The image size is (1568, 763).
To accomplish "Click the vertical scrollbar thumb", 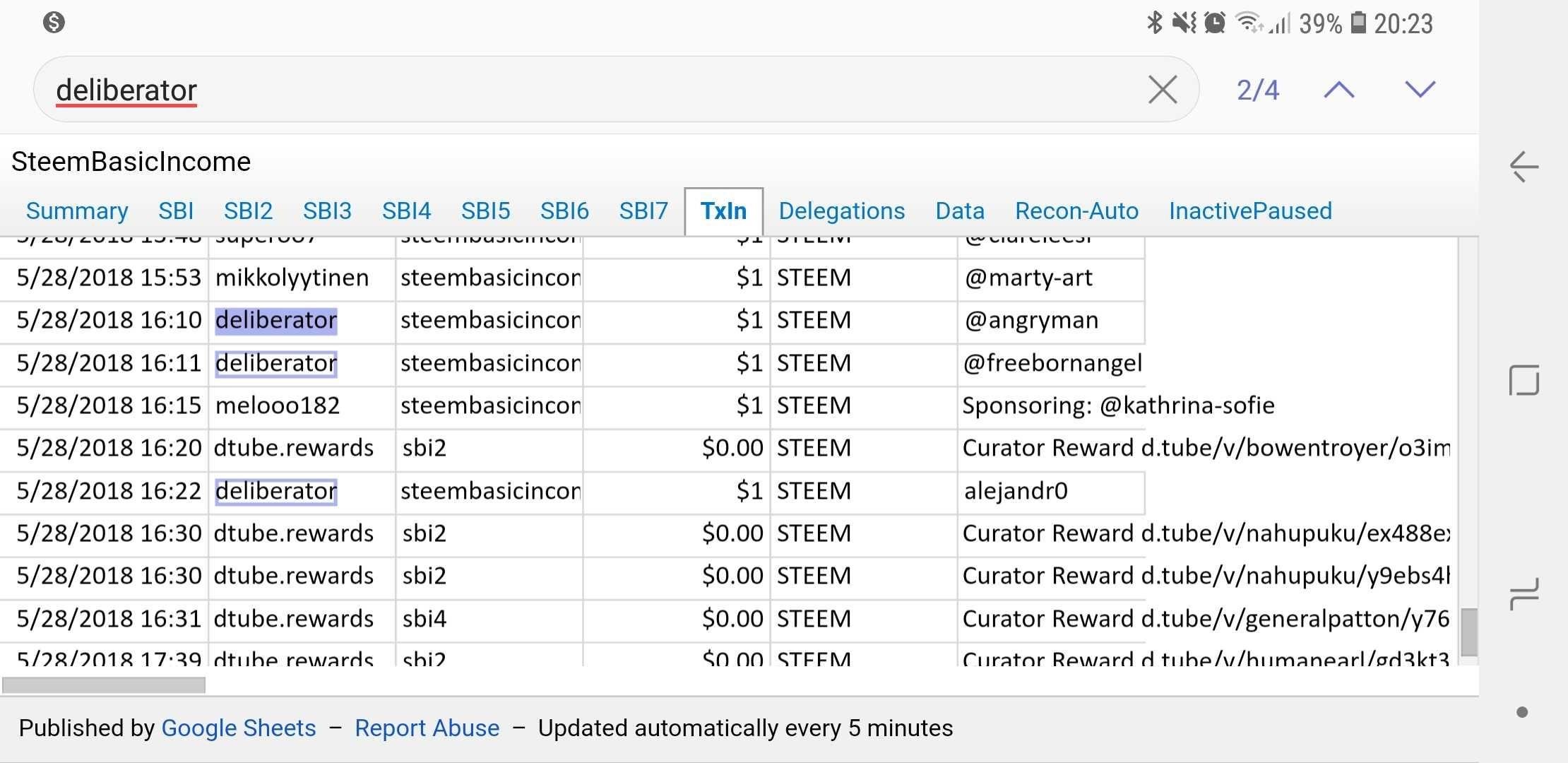I will point(1469,632).
